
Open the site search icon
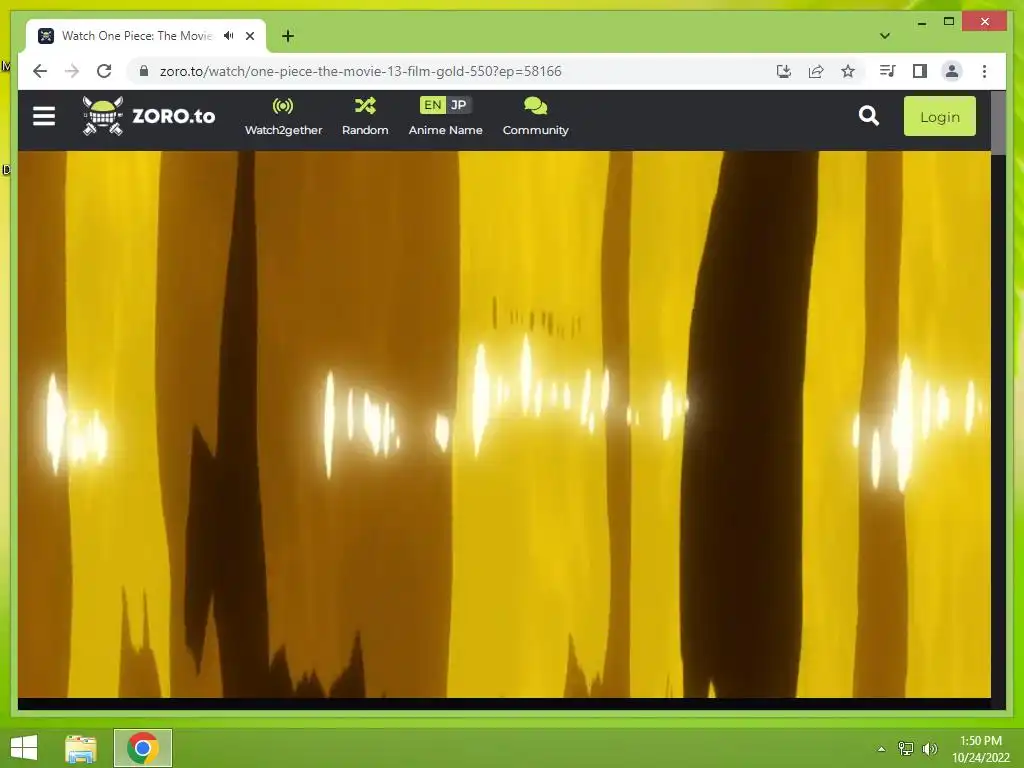click(869, 116)
